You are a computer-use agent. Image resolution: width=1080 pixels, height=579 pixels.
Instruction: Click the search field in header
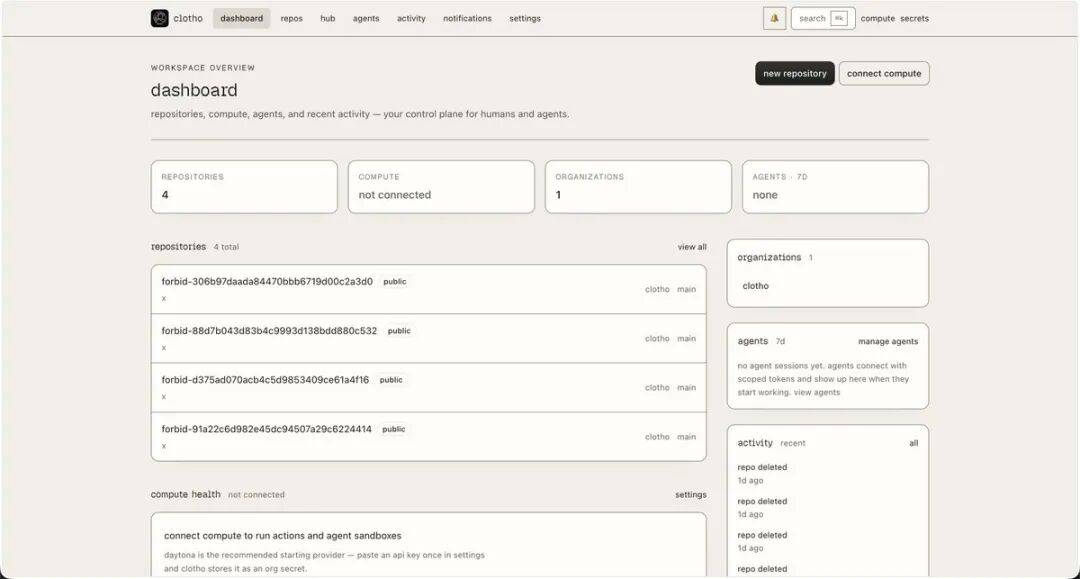tap(823, 19)
